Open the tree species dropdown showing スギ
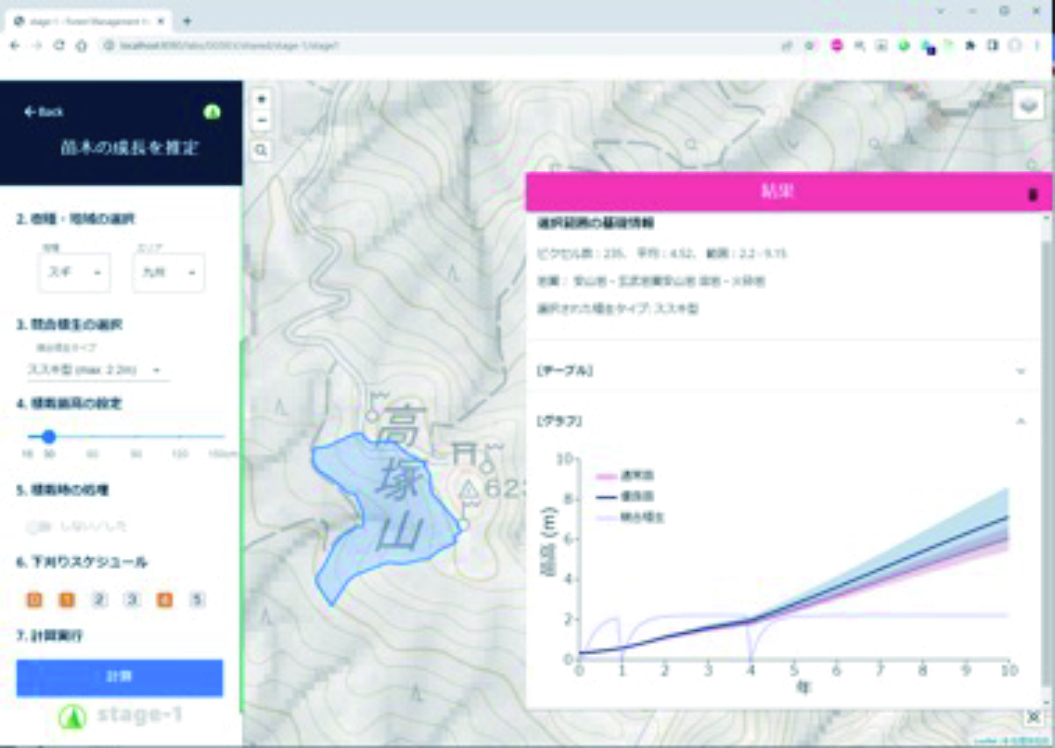Screen dimensions: 1055x748 [74, 272]
